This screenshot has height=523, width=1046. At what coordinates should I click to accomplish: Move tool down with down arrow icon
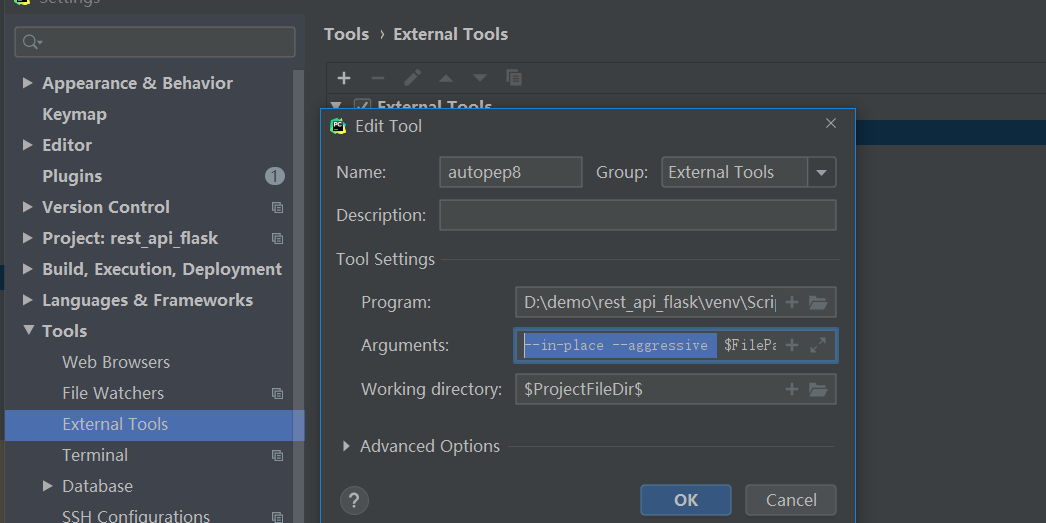[x=480, y=78]
